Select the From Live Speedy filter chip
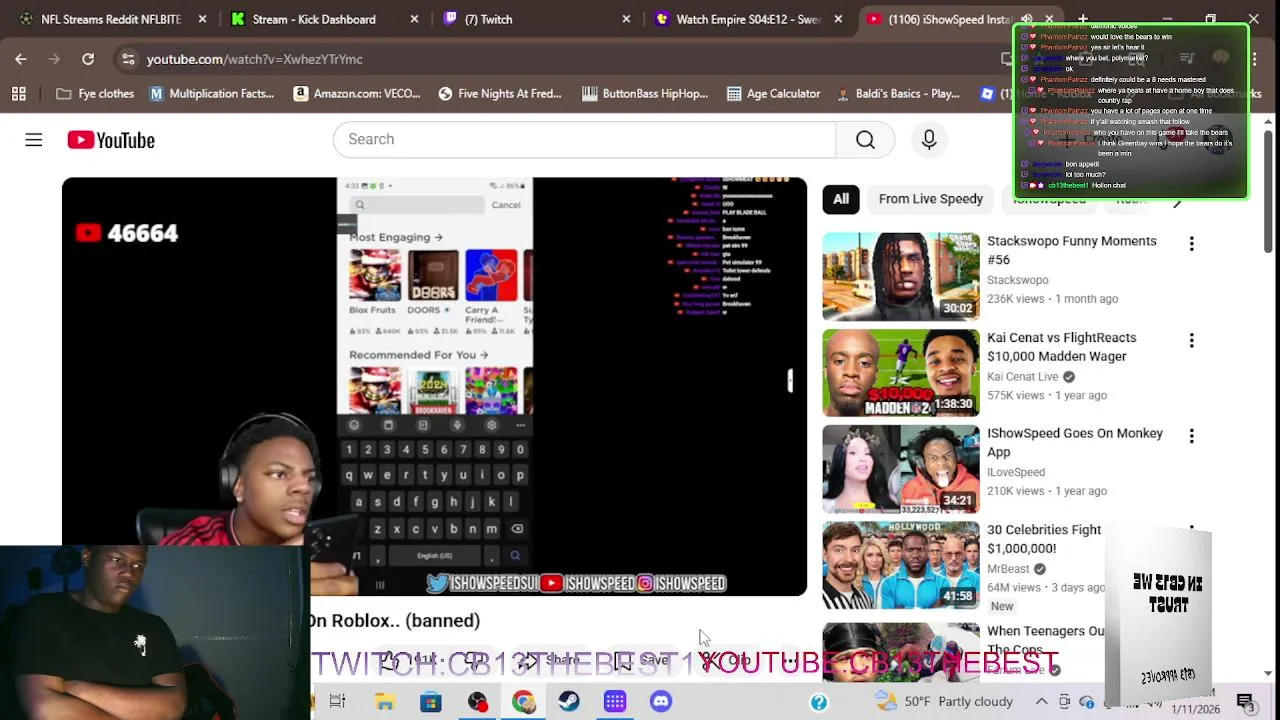The image size is (1280, 720). 930,199
